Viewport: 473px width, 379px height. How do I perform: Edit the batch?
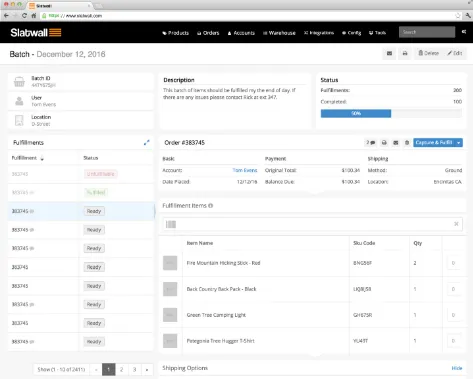click(455, 53)
